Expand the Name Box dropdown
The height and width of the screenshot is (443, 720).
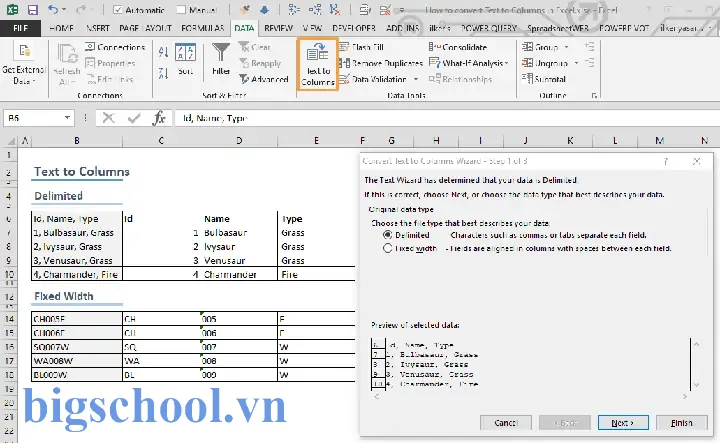(x=68, y=118)
